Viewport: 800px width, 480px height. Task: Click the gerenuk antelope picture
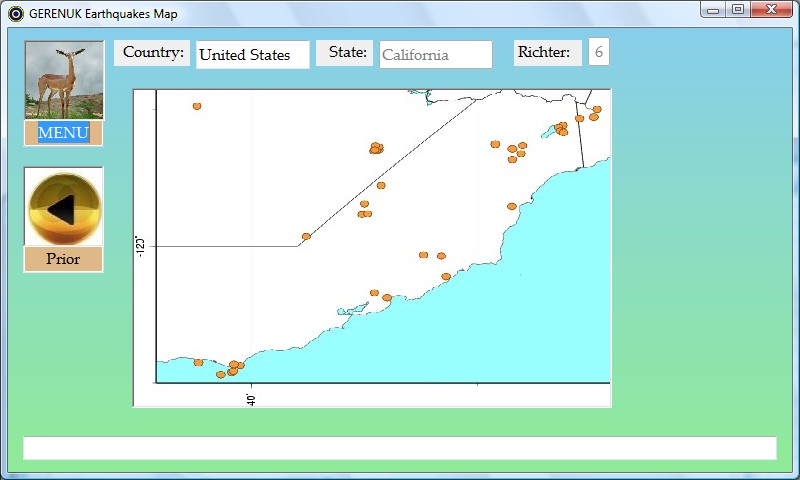(x=64, y=81)
